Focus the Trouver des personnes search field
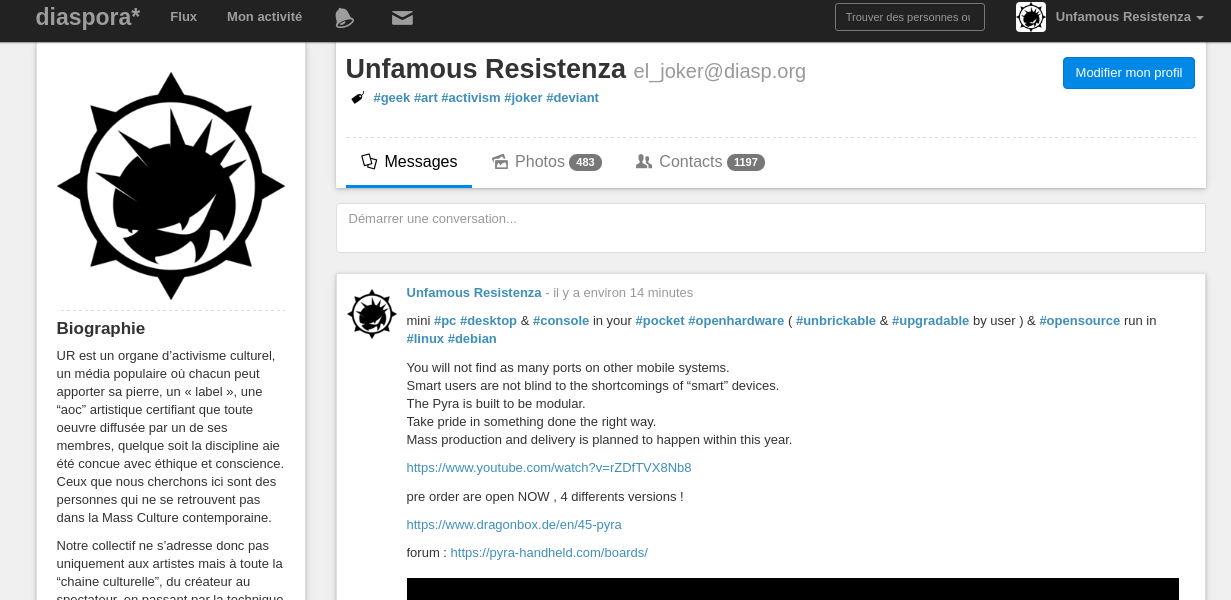Viewport: 1231px width, 600px height. 909,17
